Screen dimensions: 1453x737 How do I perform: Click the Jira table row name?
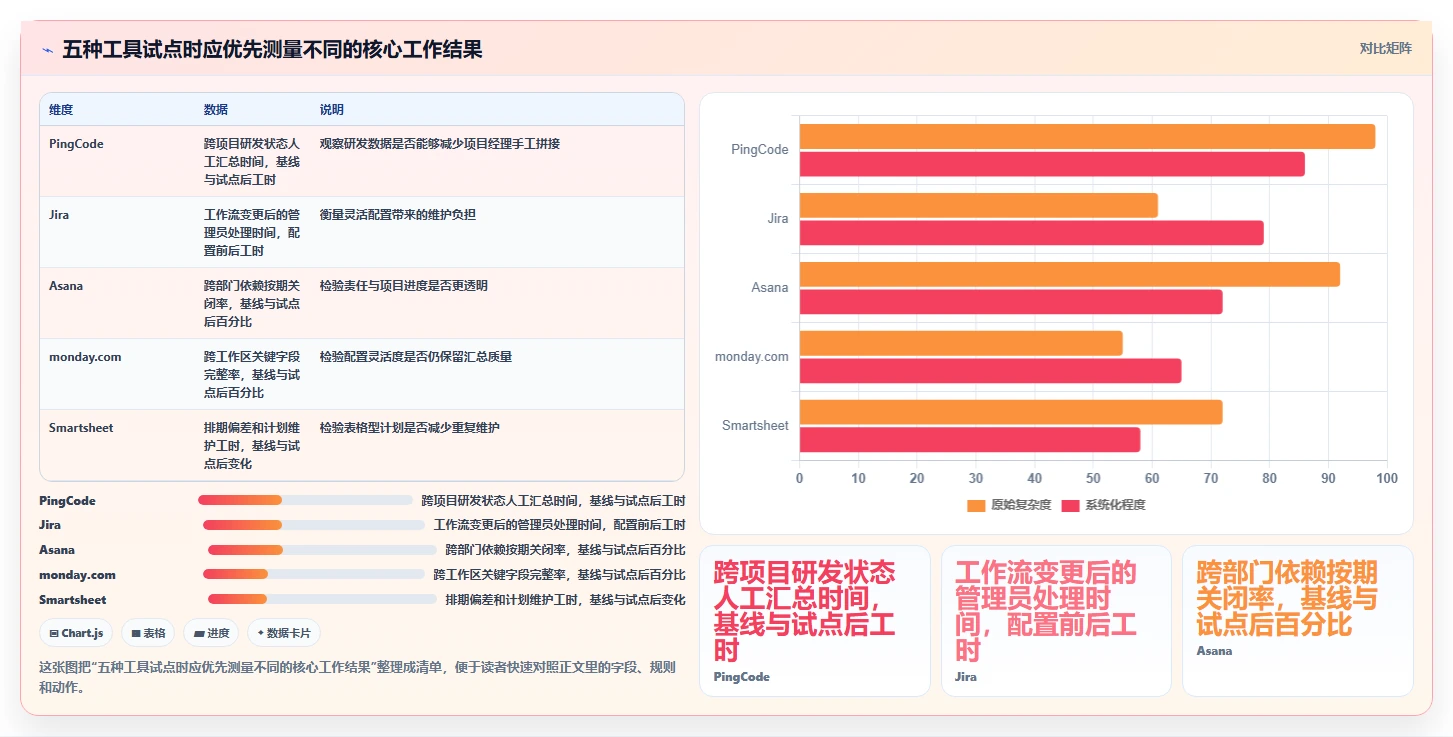59,215
